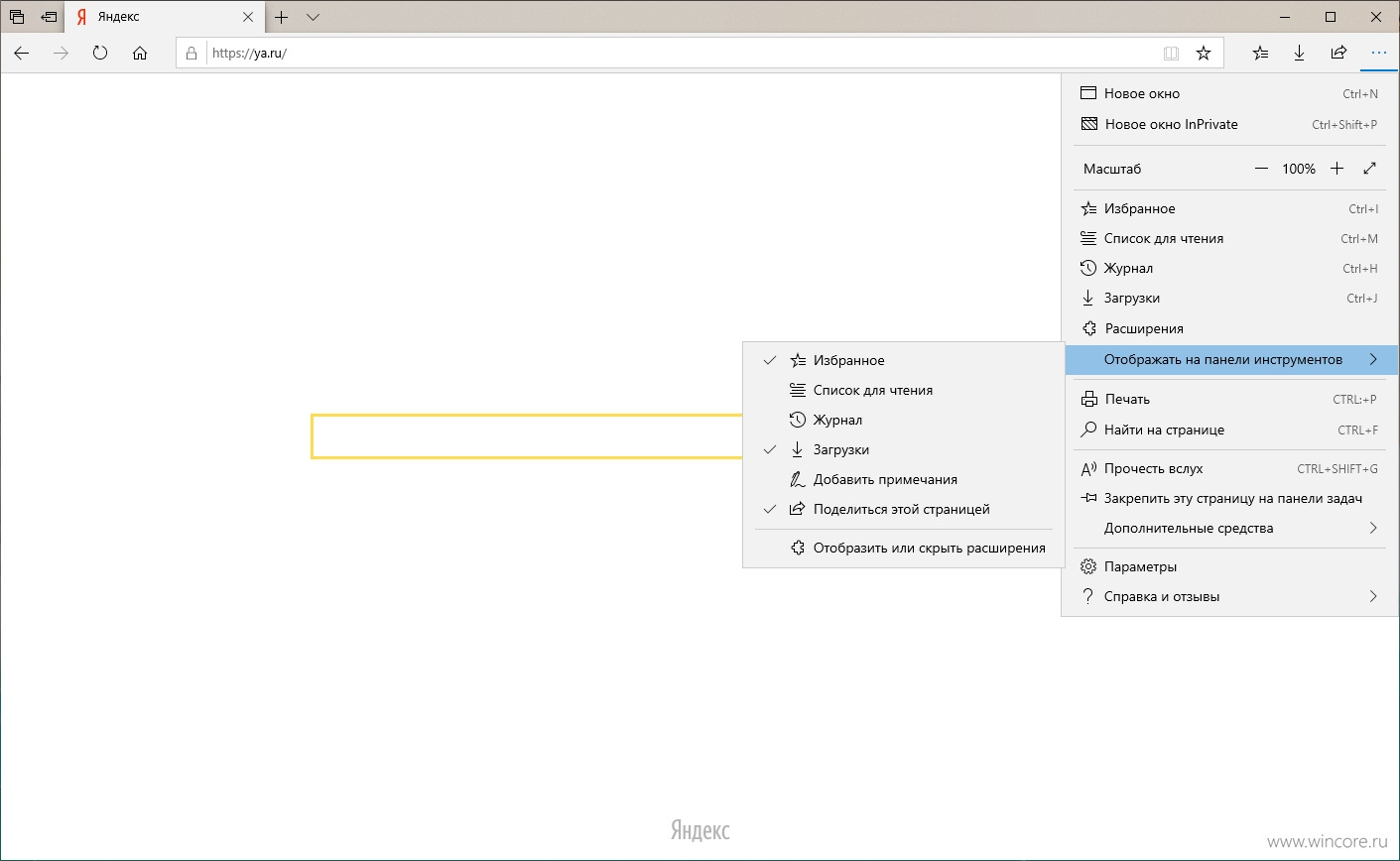The image size is (1400, 861).
Task: Open Параметры settings
Action: tap(1229, 566)
